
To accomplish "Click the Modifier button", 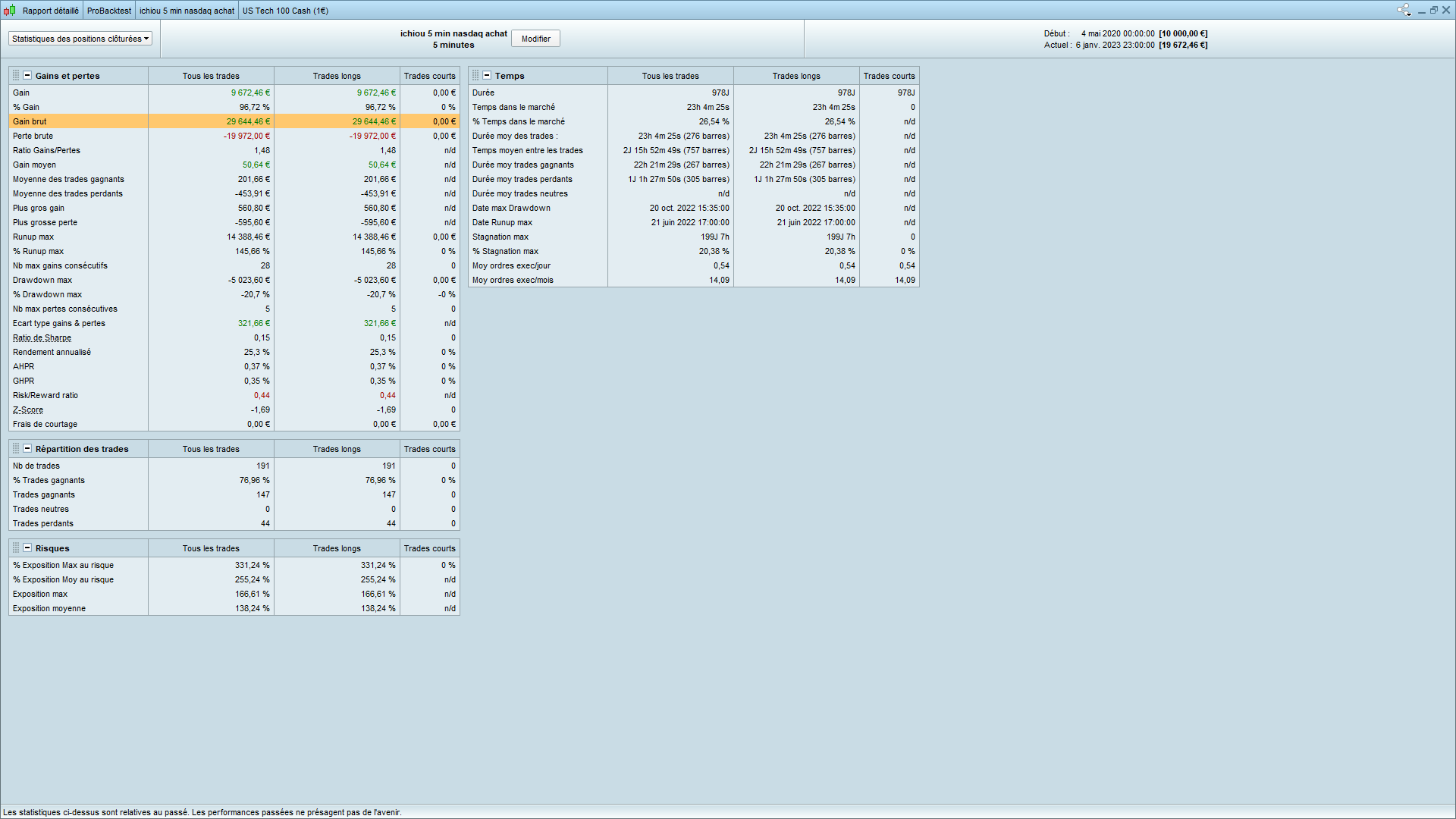I will [535, 39].
